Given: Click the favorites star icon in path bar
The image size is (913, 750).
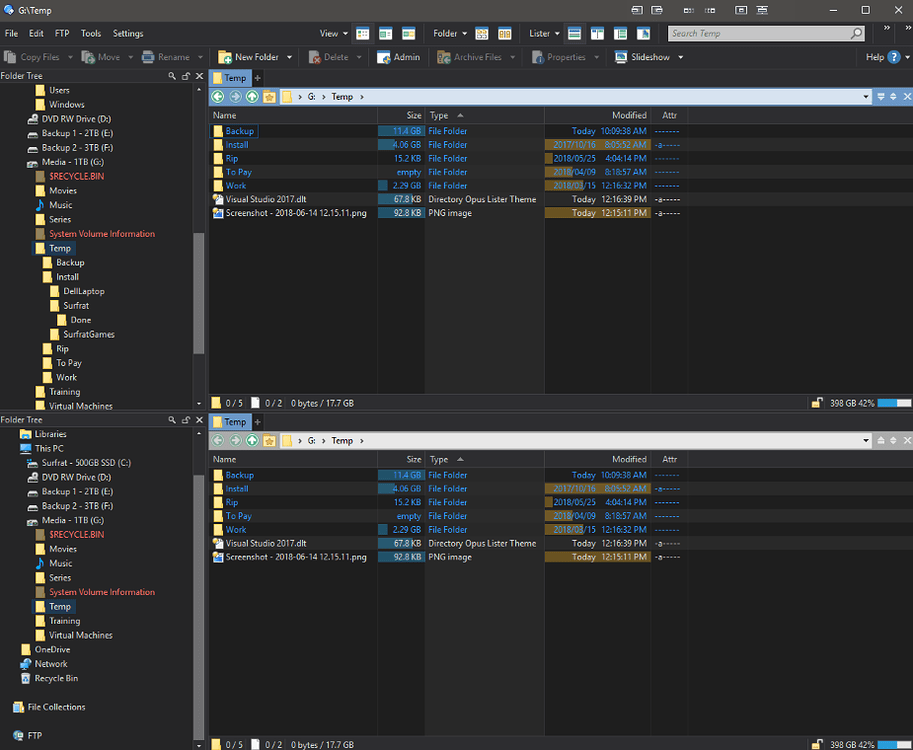Looking at the screenshot, I should click(x=268, y=96).
